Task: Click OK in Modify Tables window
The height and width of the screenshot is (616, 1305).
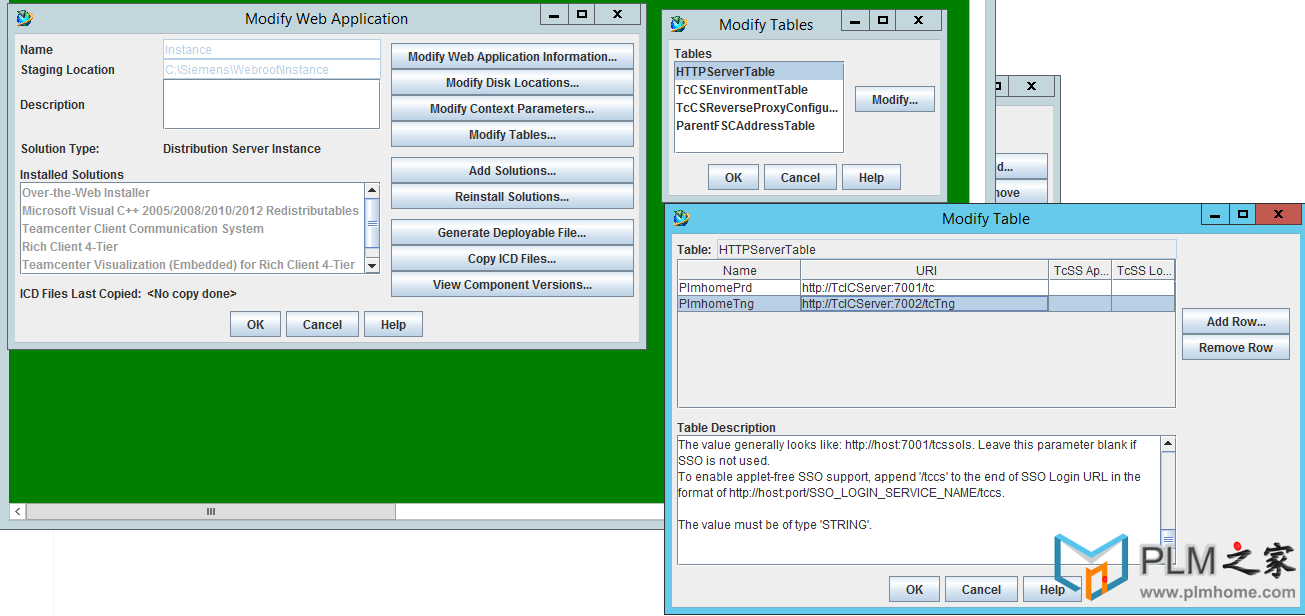Action: 734,178
